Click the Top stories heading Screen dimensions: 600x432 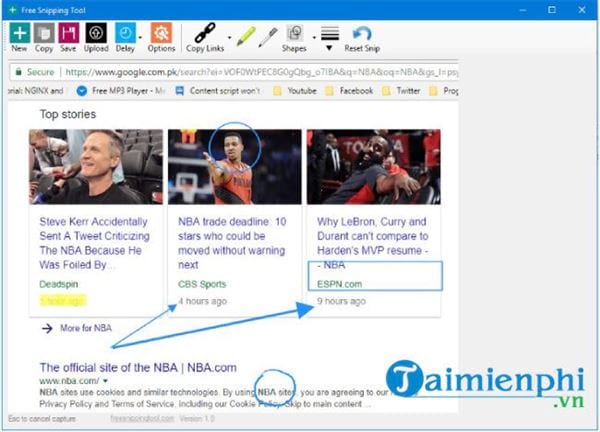coord(68,114)
